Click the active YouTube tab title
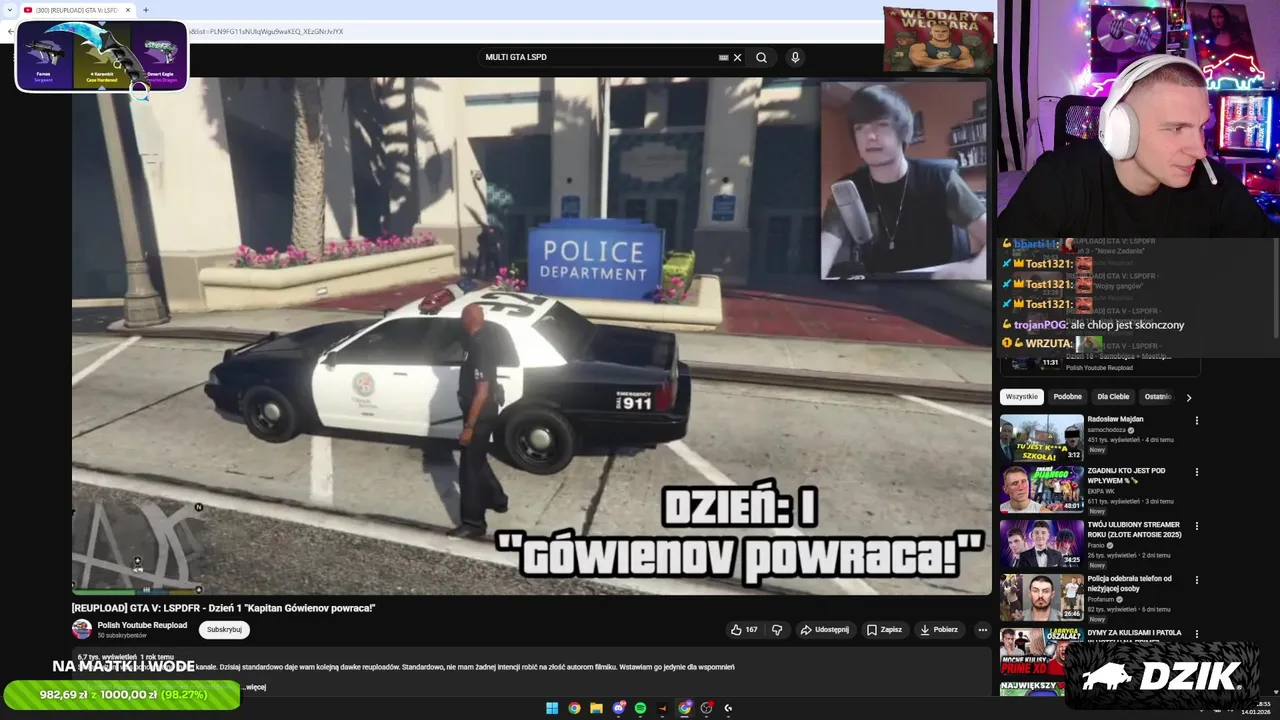 (x=77, y=10)
